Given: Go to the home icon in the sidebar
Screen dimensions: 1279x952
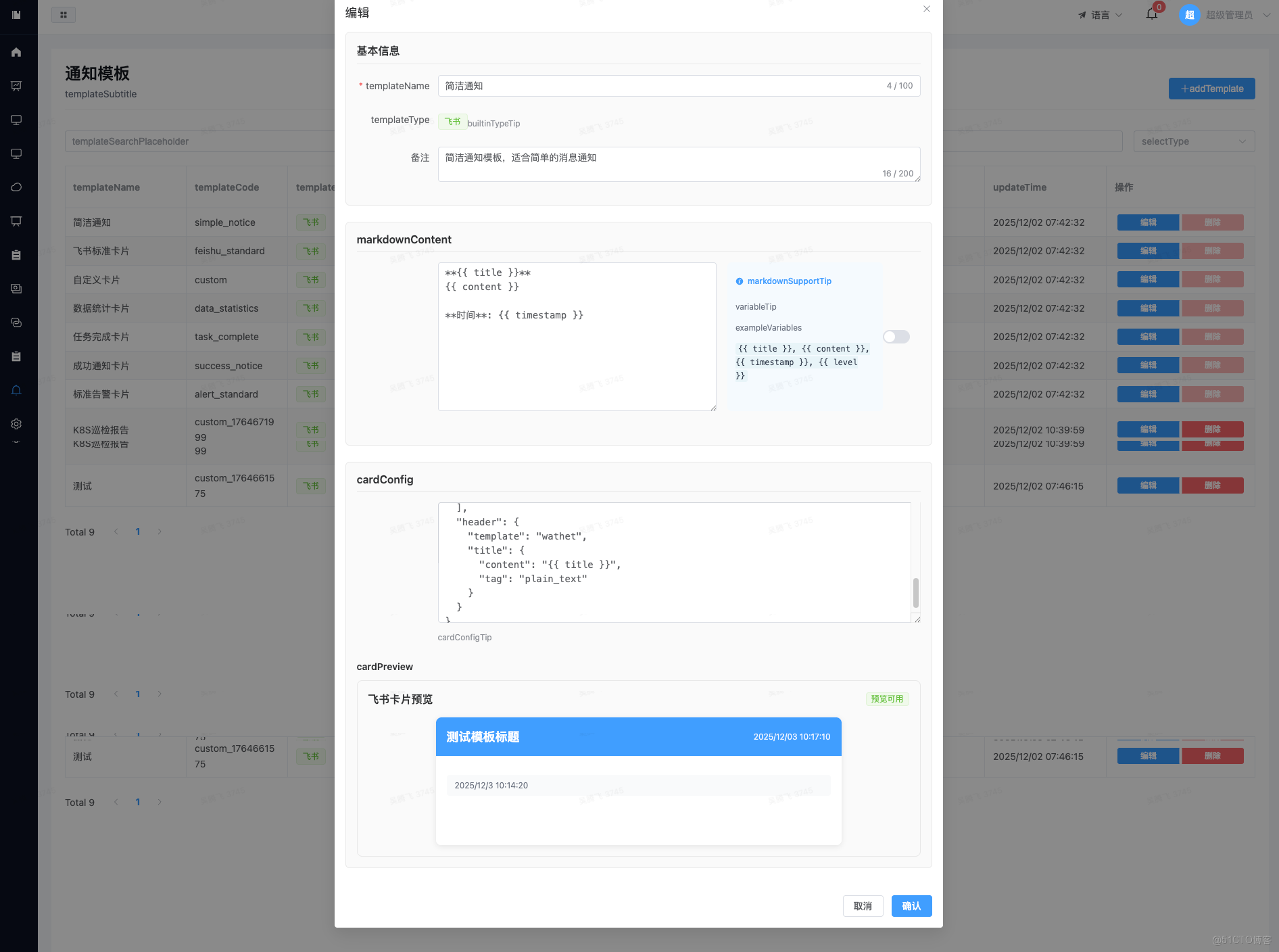Looking at the screenshot, I should point(16,52).
